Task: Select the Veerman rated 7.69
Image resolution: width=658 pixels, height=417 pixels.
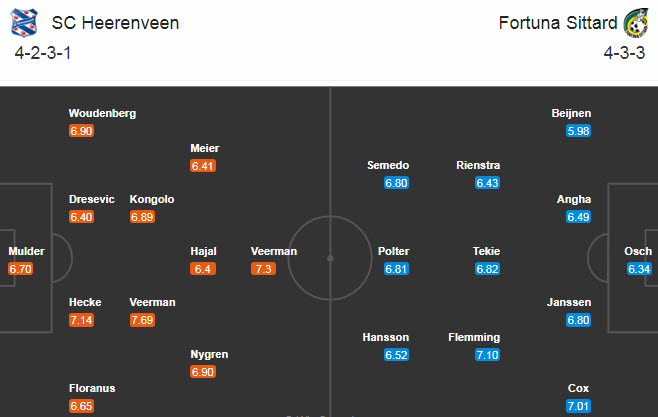Action: pos(152,302)
